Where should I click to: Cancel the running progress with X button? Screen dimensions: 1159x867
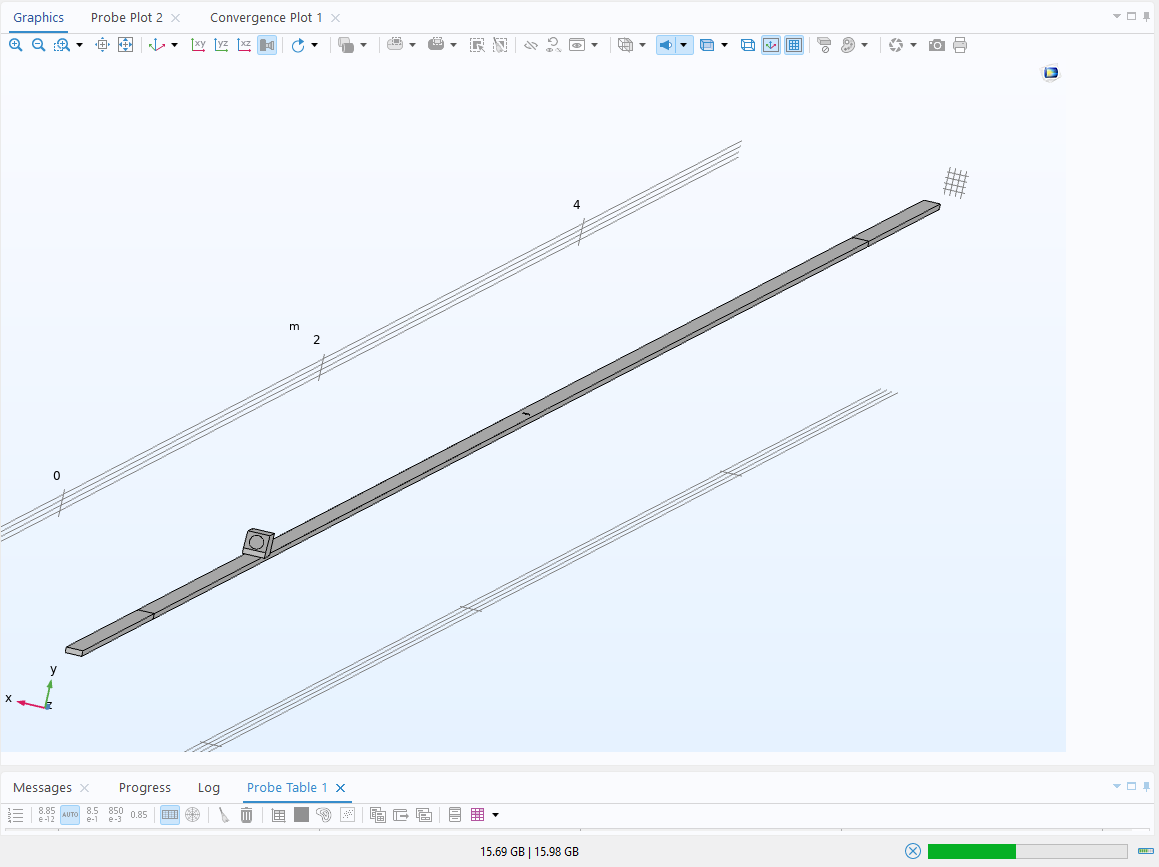912,851
